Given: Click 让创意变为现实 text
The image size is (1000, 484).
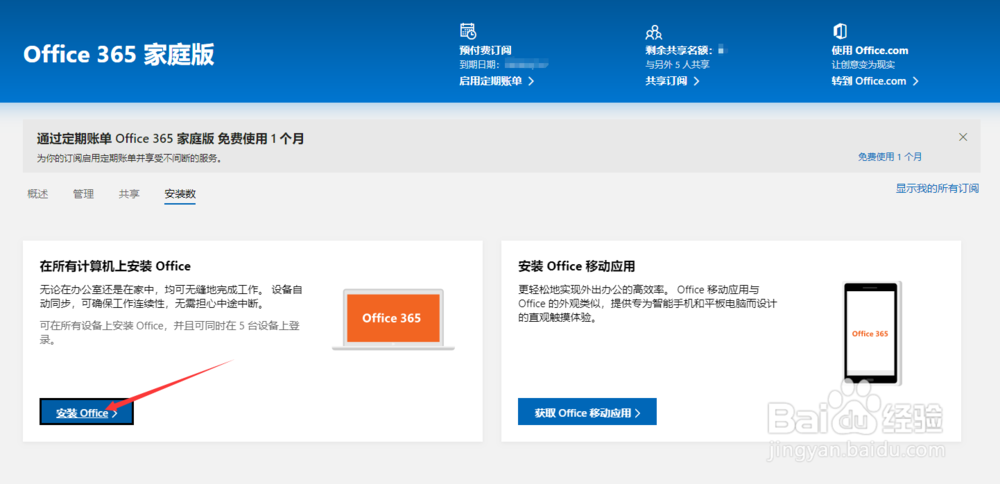Looking at the screenshot, I should [864, 64].
